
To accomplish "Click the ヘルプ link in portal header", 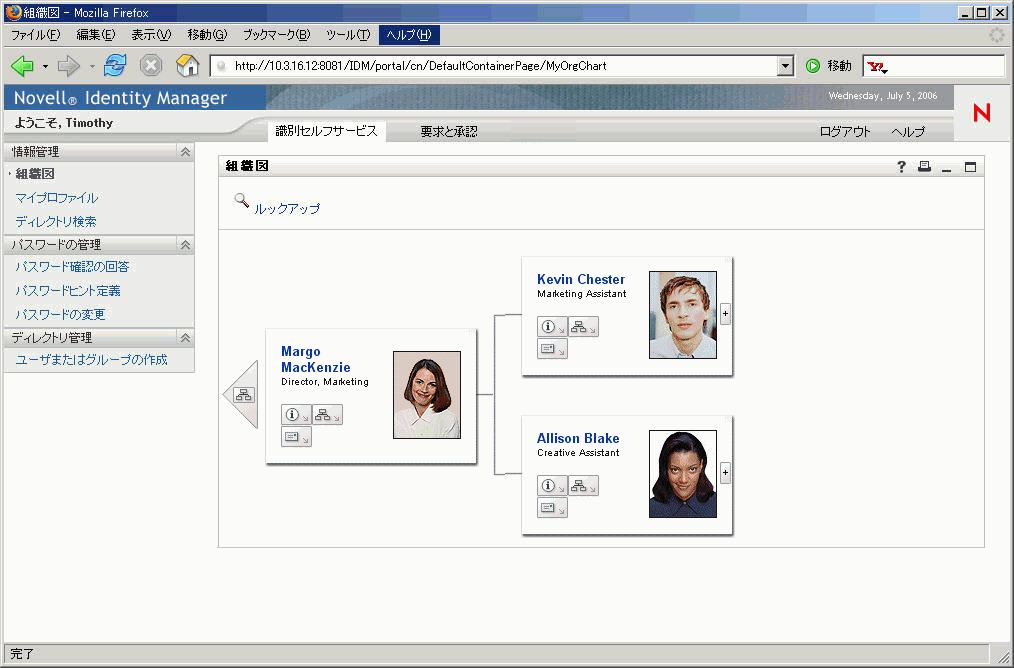I will coord(908,131).
